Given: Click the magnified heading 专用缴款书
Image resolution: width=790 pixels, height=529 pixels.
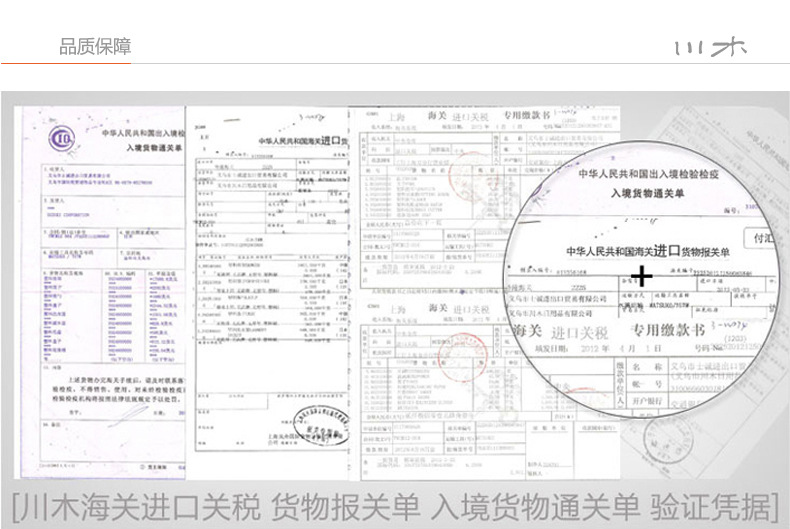Looking at the screenshot, I should click(669, 330).
